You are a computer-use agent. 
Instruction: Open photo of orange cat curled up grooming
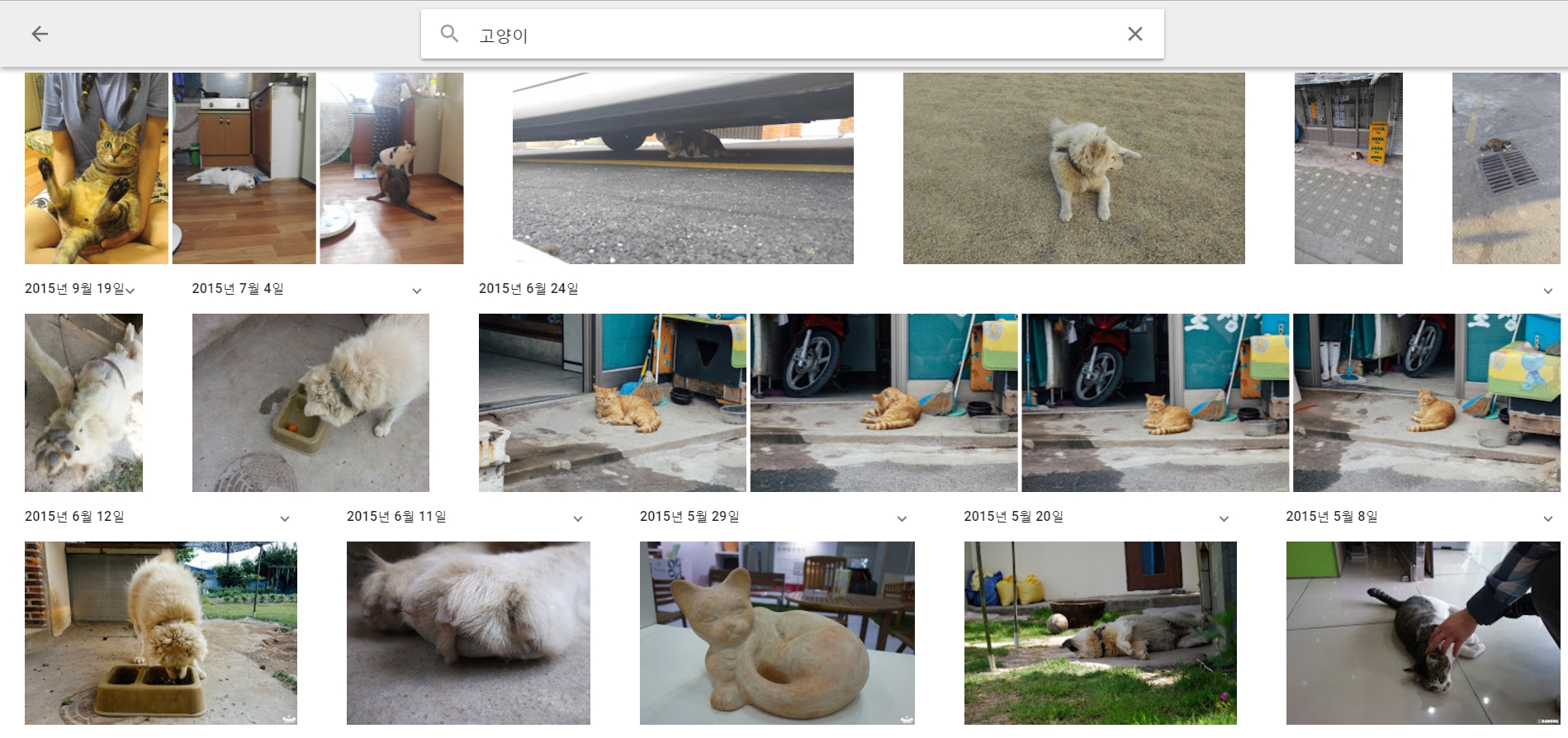884,403
